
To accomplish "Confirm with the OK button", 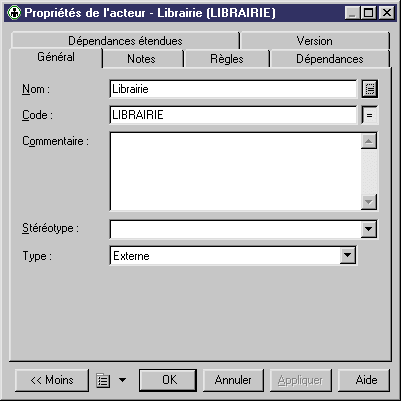I will [x=168, y=380].
